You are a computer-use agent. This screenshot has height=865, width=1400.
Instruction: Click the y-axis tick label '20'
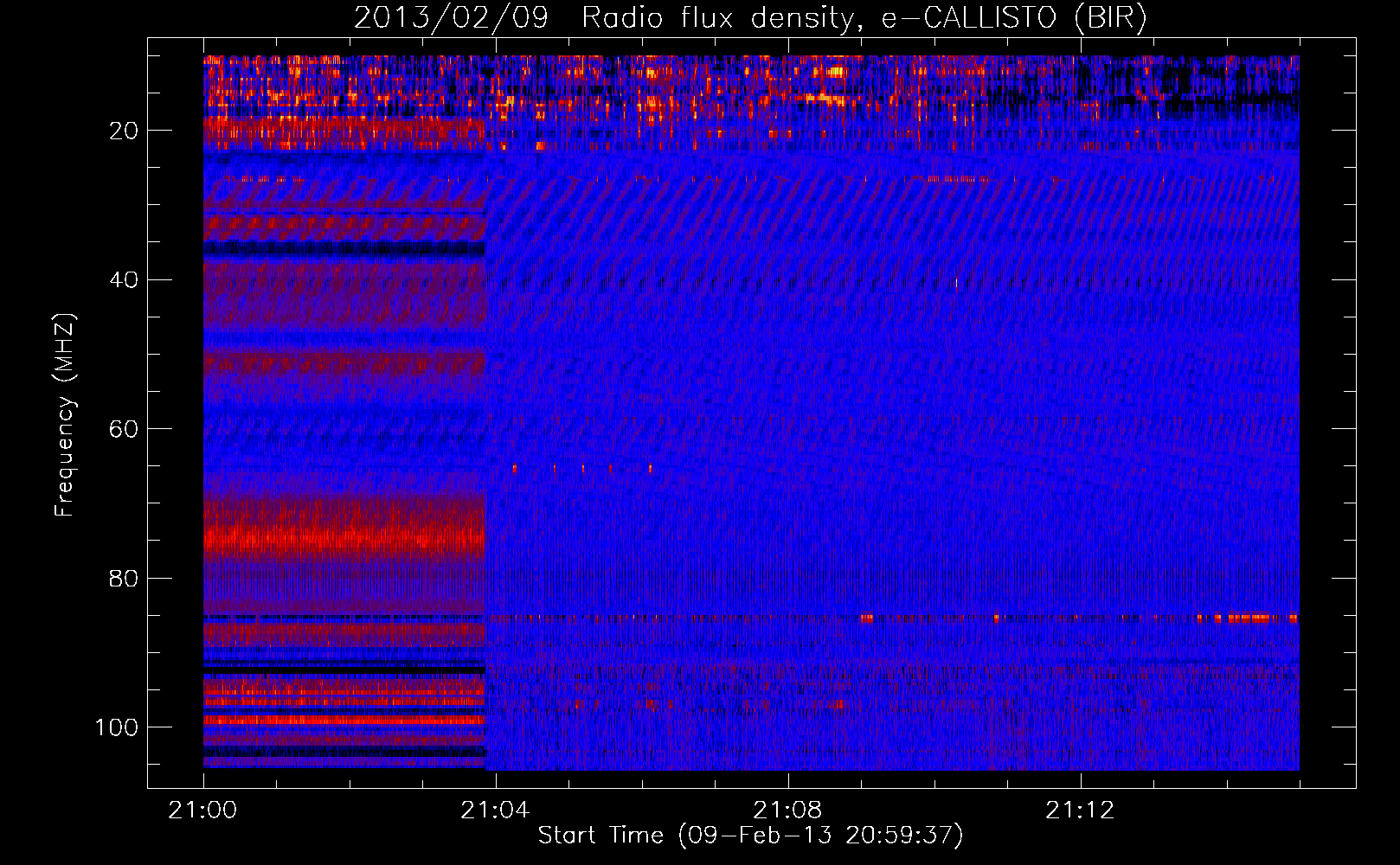[124, 131]
